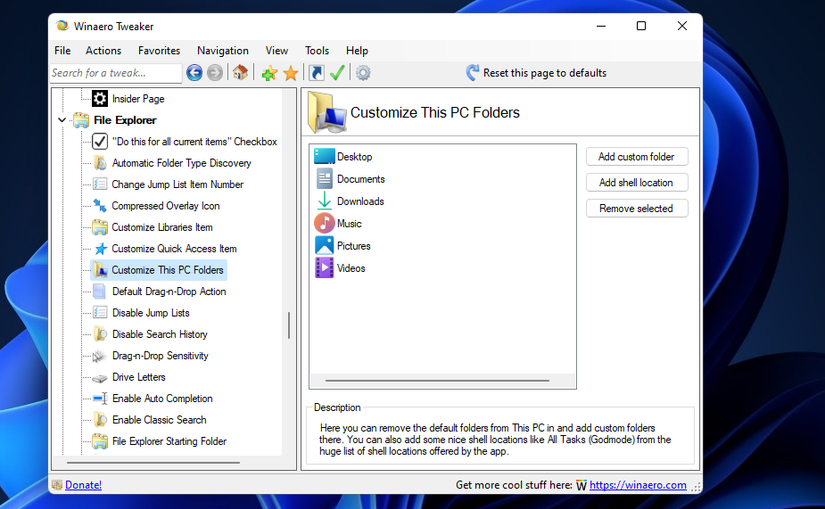The image size is (825, 509).
Task: Click the Donate icon in status bar
Action: pos(57,485)
